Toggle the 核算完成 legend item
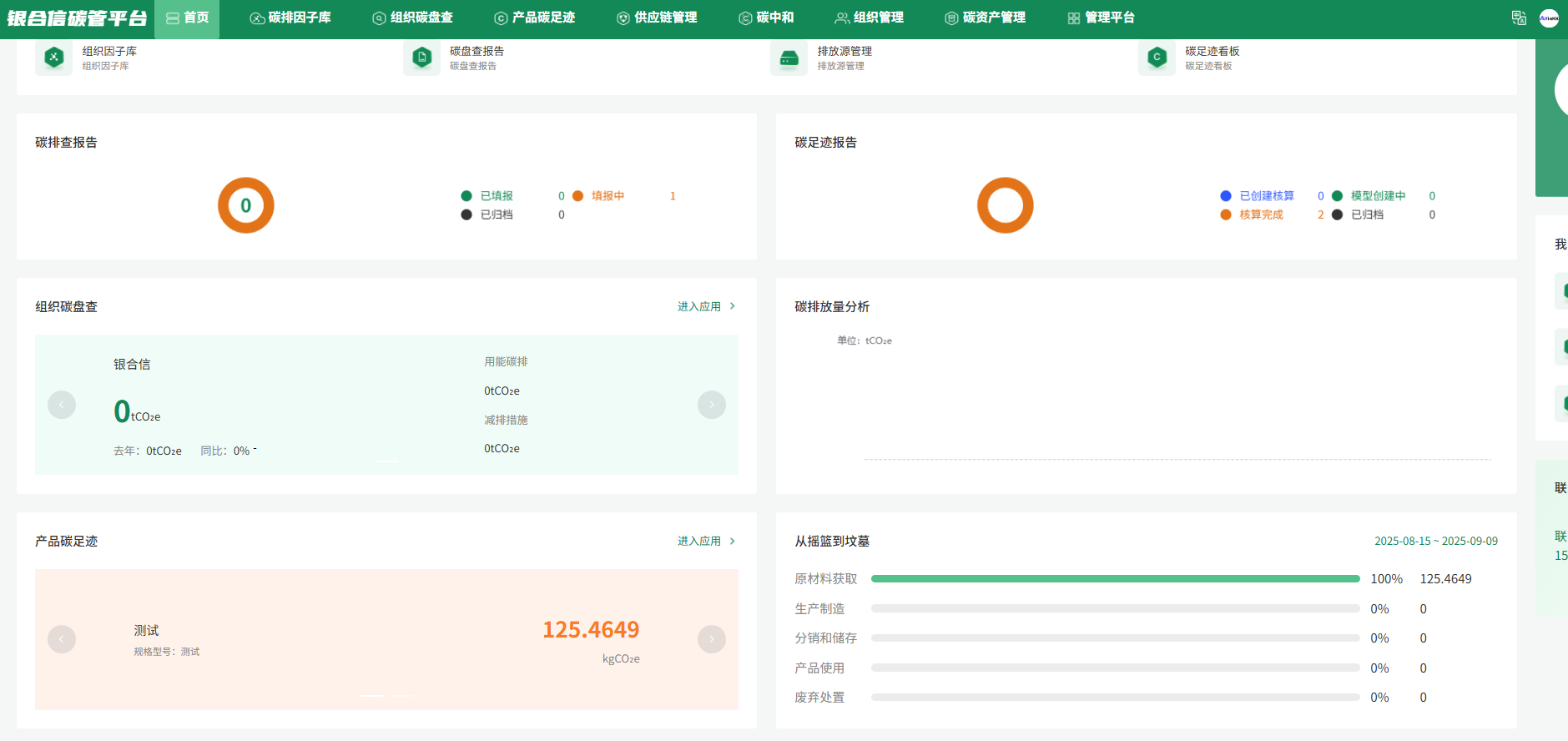Screen dimensions: 1568x741 click(1253, 215)
